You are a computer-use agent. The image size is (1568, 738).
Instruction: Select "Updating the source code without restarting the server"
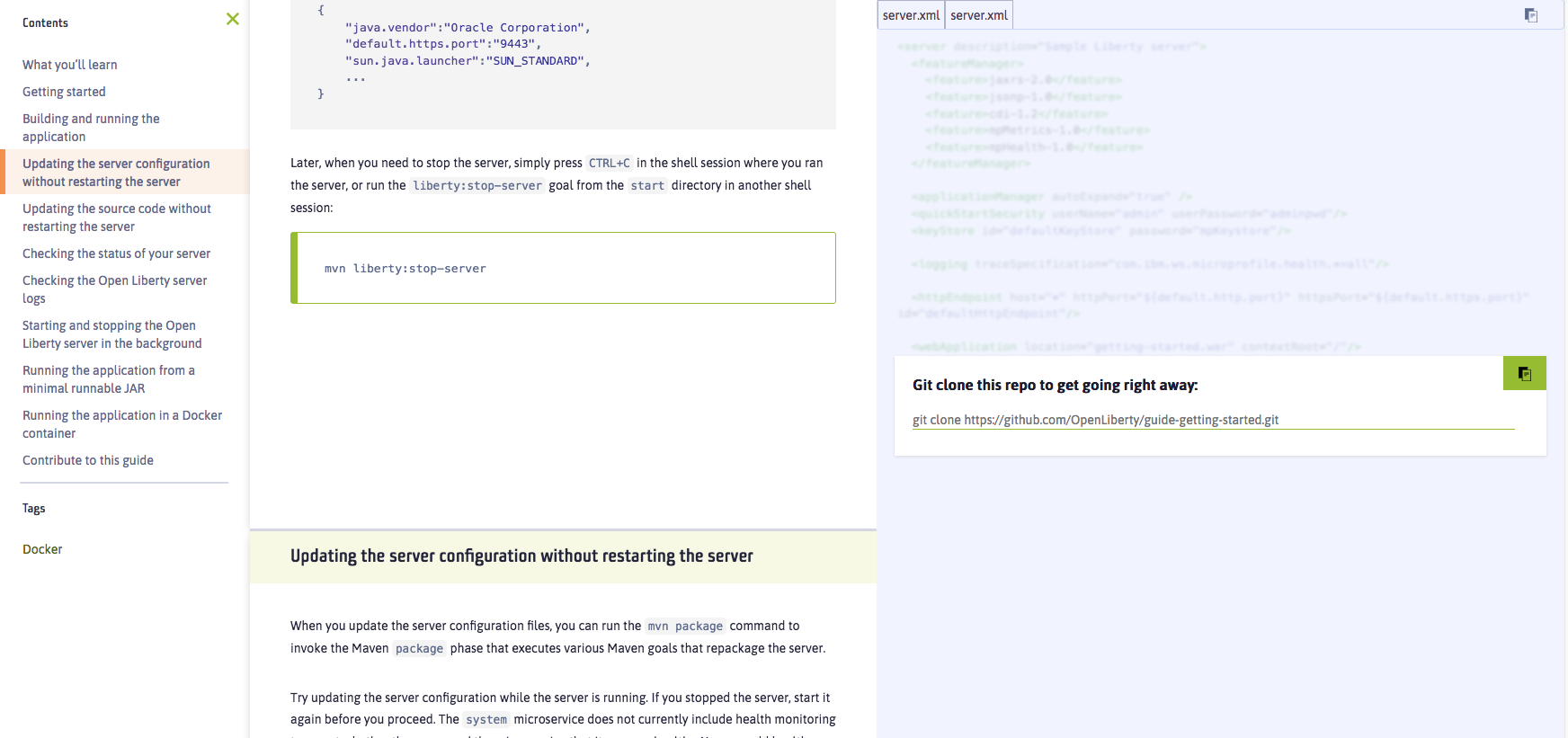click(x=117, y=217)
